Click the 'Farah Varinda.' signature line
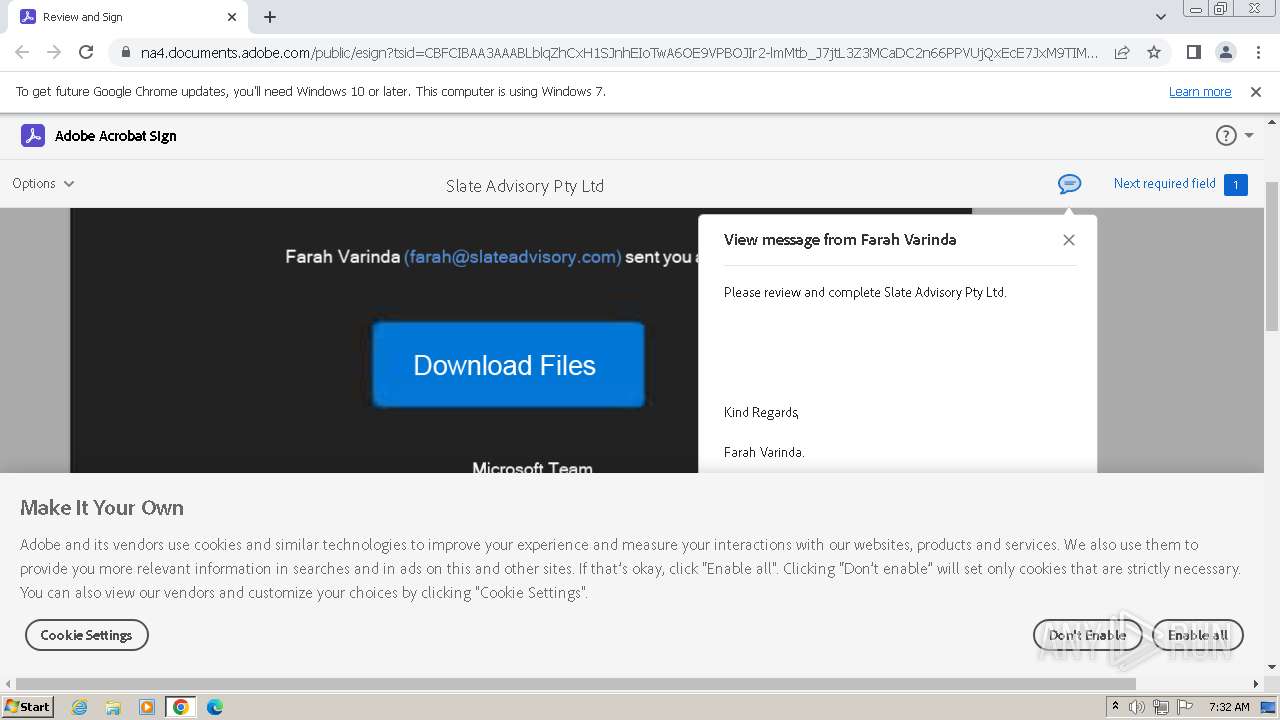Viewport: 1280px width, 720px height. [764, 452]
